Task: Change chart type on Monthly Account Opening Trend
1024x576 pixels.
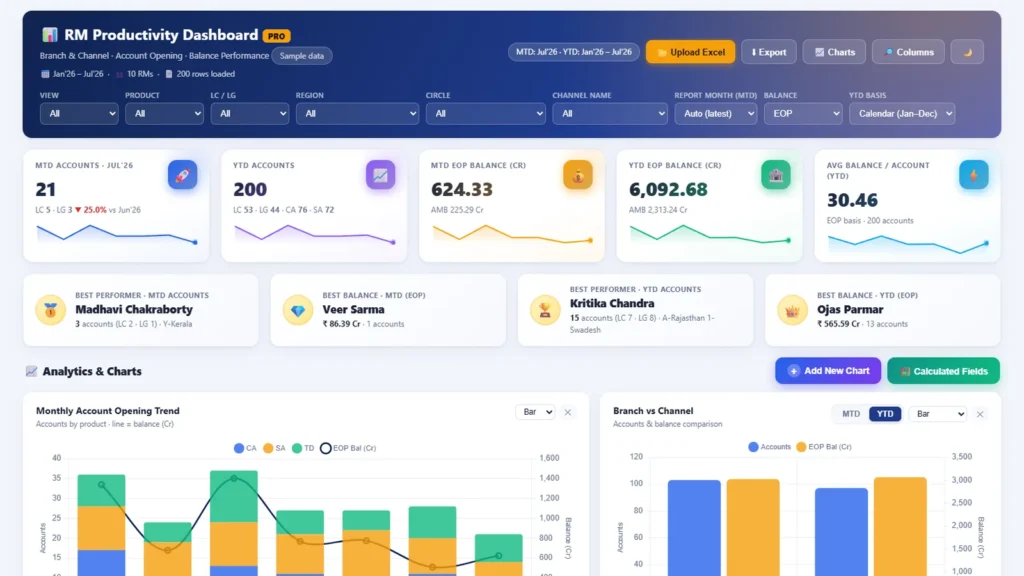Action: (x=536, y=412)
